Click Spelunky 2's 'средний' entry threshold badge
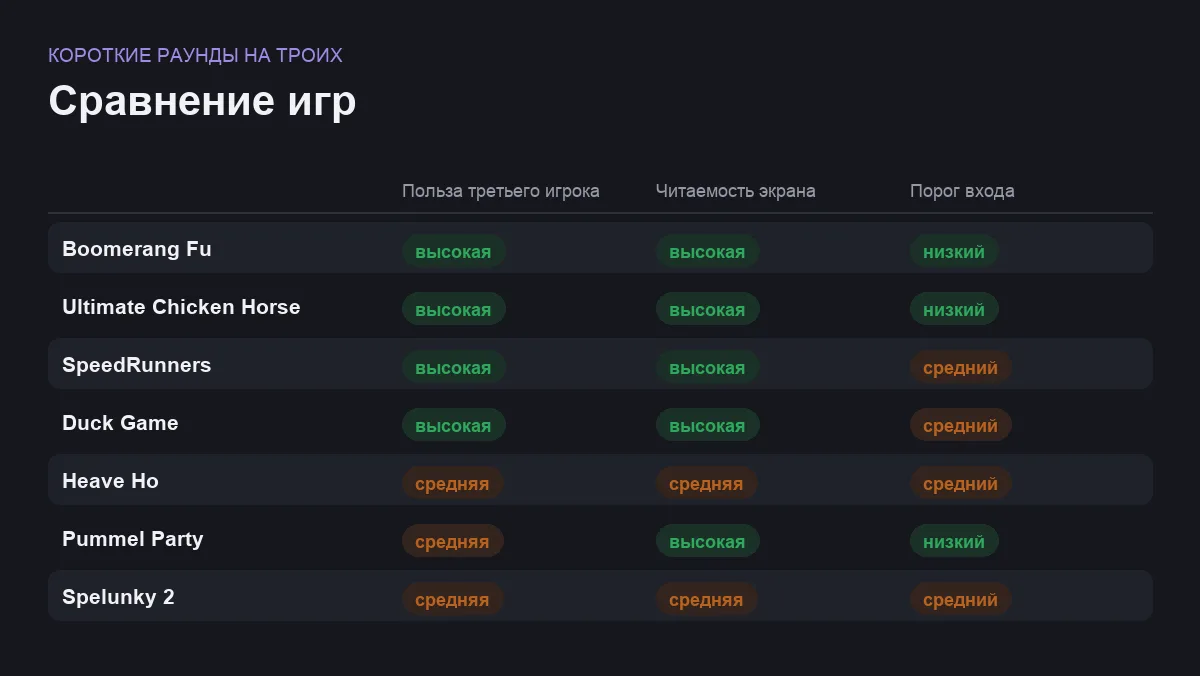The height and width of the screenshot is (676, 1200). point(961,600)
